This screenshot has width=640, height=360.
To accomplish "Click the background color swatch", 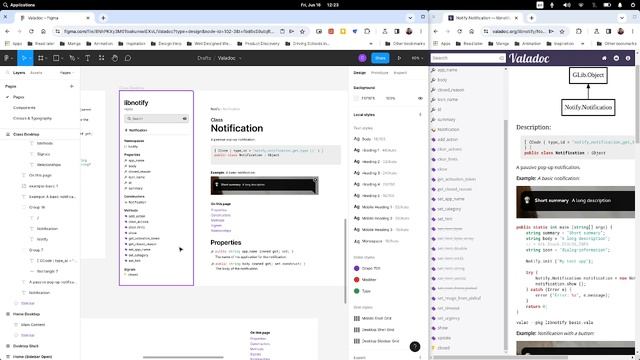I will pos(356,98).
